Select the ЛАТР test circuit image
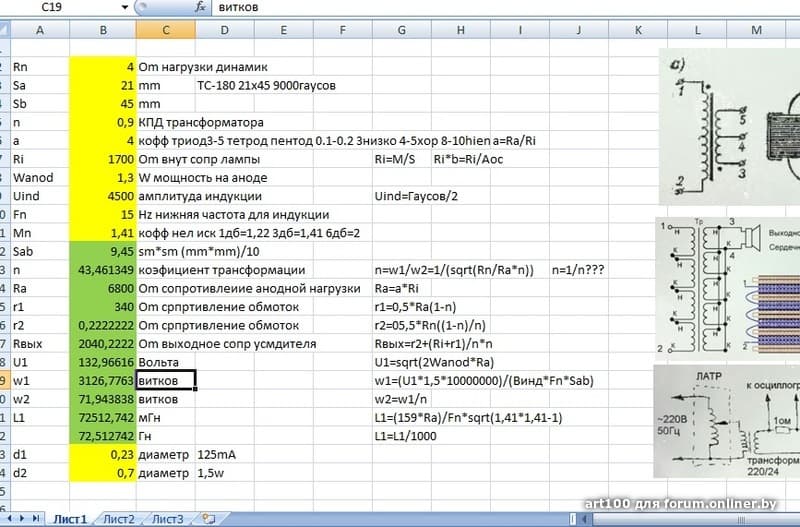800x527 pixels. coord(727,421)
